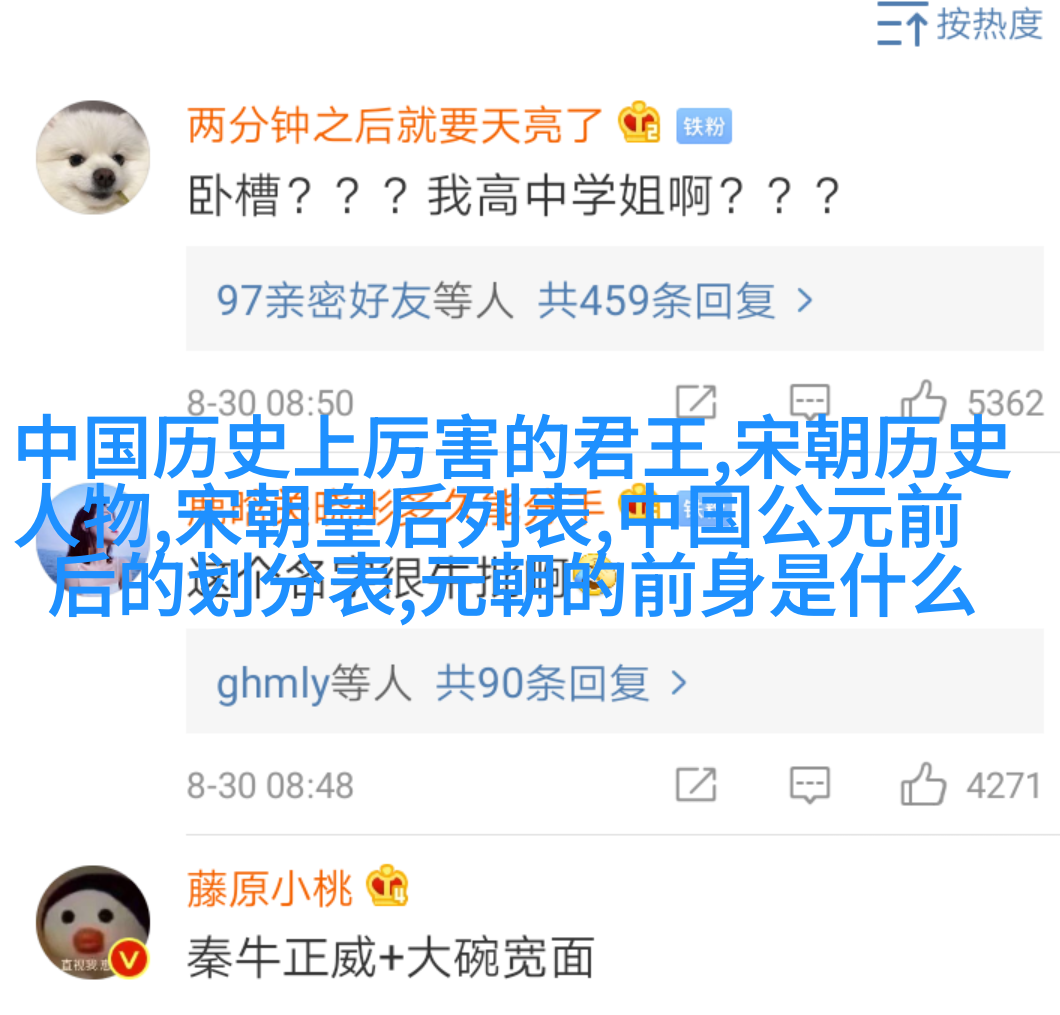
Task: Tap the crown badge beside 藤原小桃
Action: pos(387,885)
